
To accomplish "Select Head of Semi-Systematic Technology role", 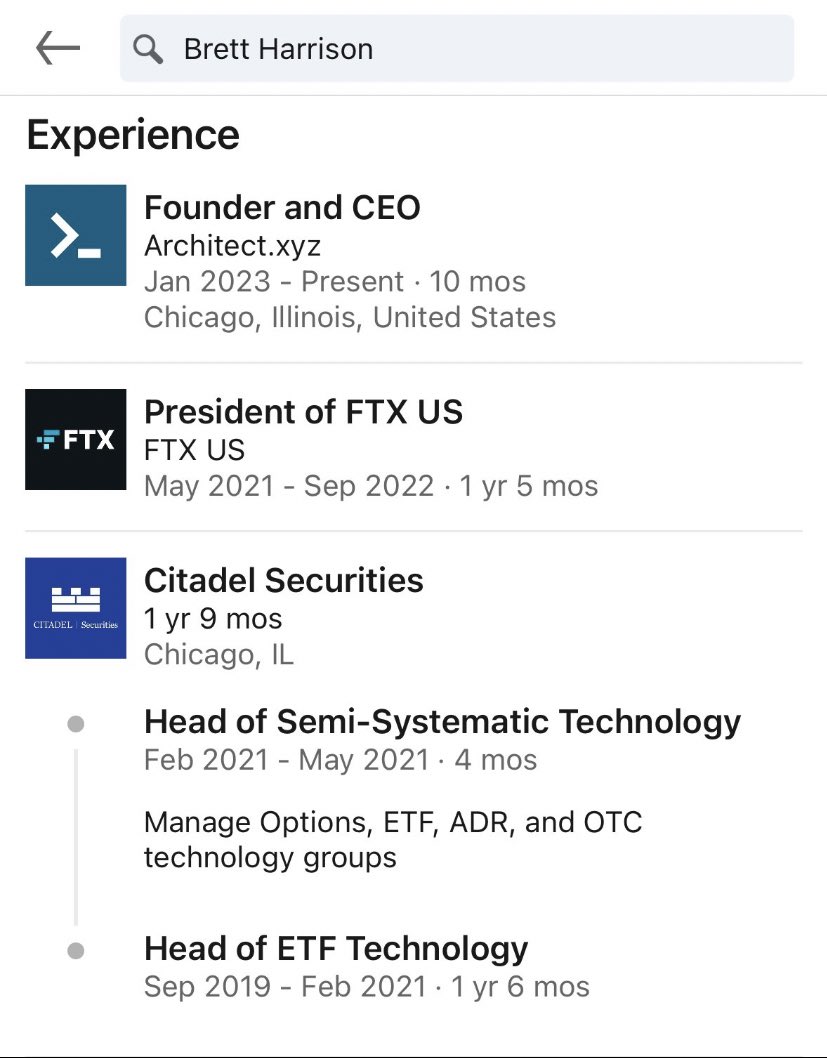I will tap(442, 721).
